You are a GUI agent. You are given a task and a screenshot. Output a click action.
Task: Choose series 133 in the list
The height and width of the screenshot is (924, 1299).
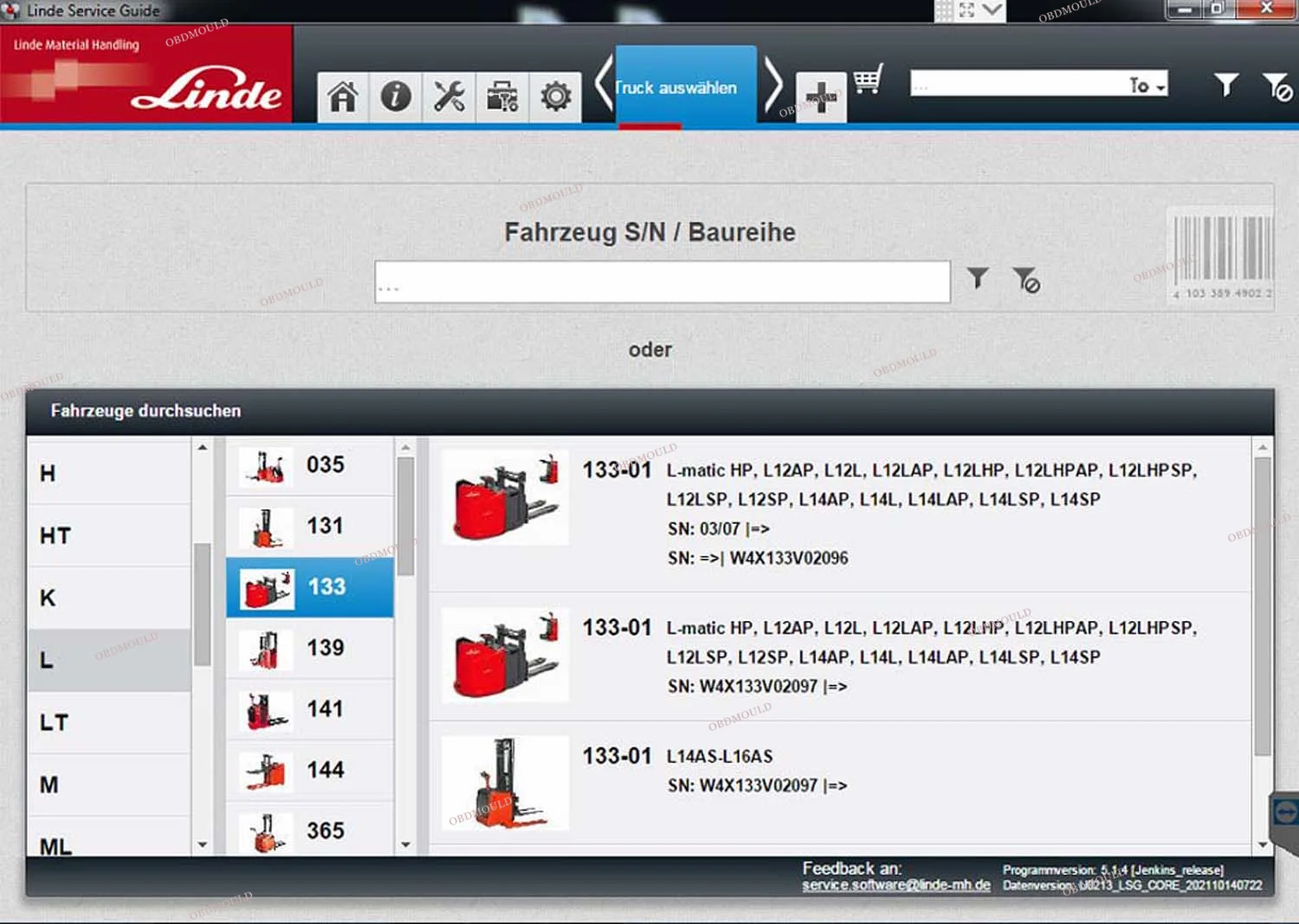coord(310,587)
